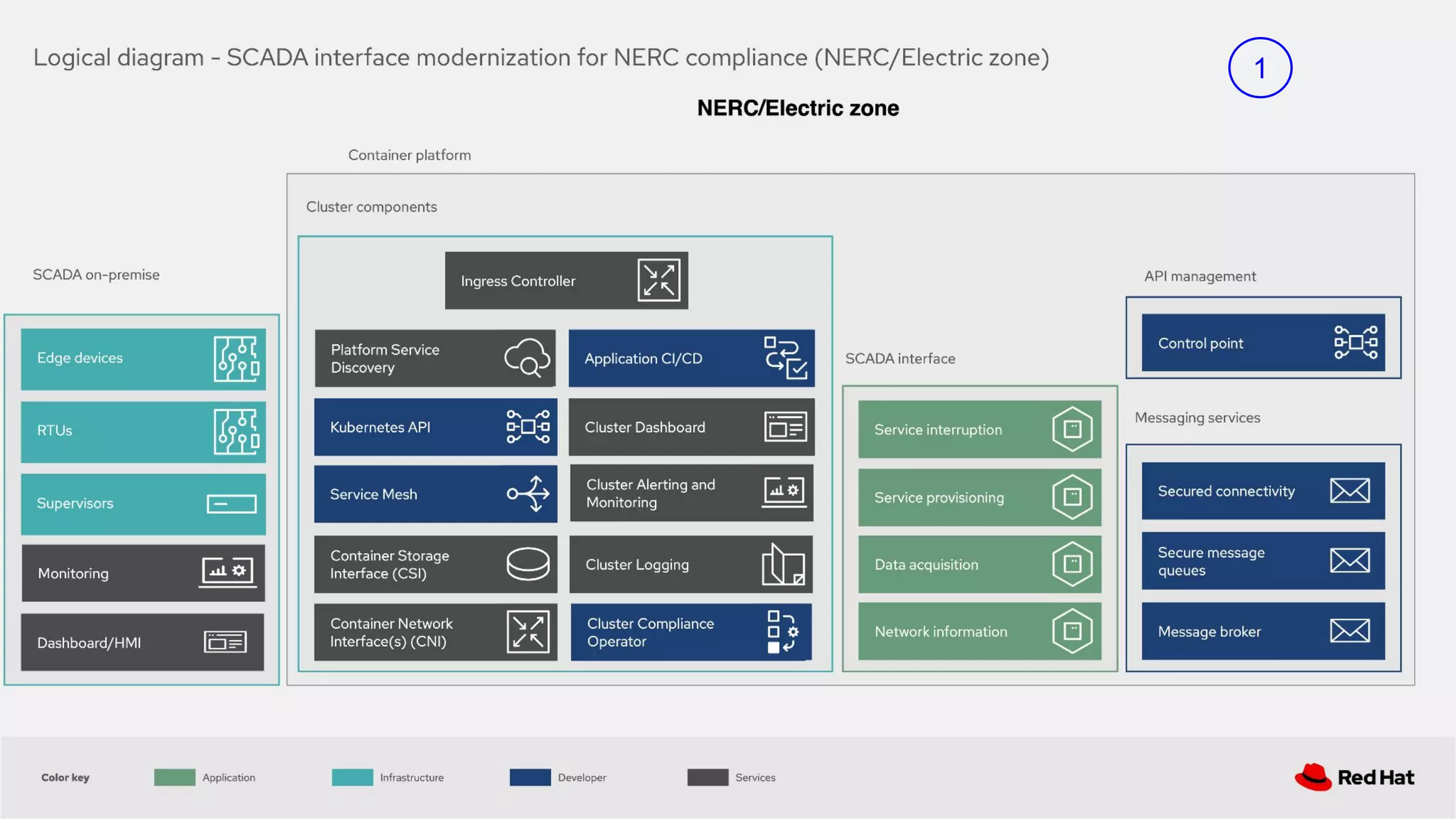Click the Service interruption hexagon icon

click(x=1072, y=429)
